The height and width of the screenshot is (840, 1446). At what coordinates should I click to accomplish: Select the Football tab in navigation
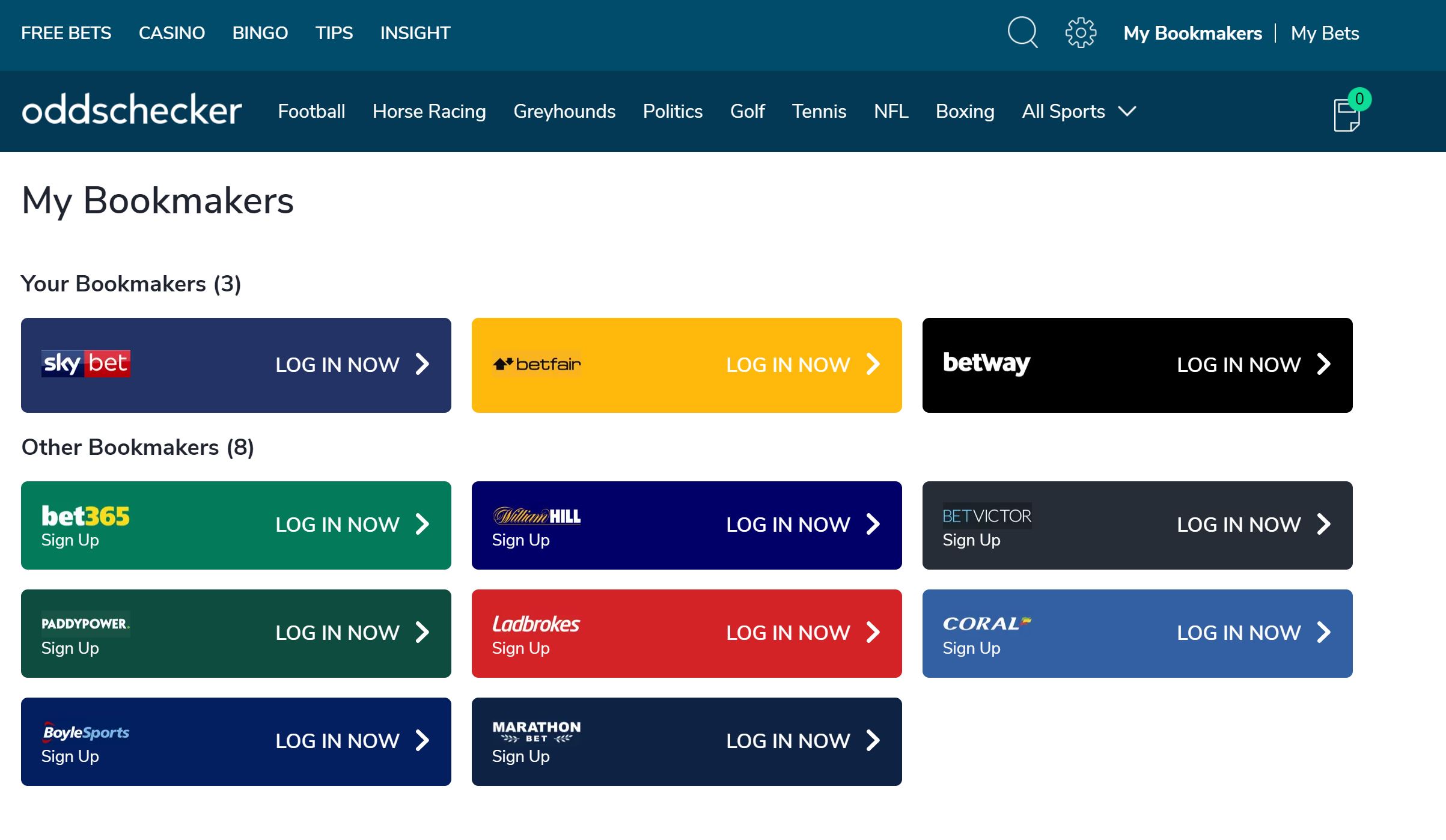311,111
